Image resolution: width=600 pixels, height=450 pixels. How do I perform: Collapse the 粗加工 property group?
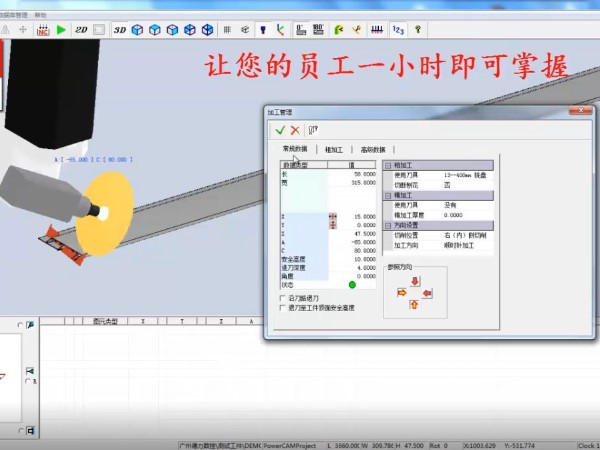[x=389, y=165]
